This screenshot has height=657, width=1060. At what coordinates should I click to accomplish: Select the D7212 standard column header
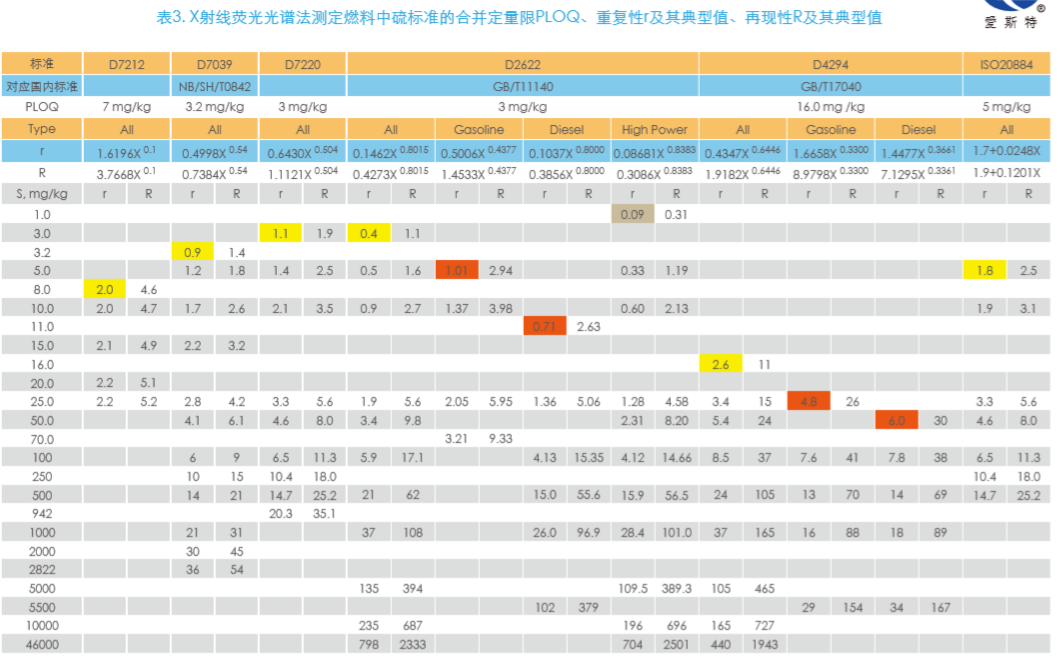tap(127, 64)
